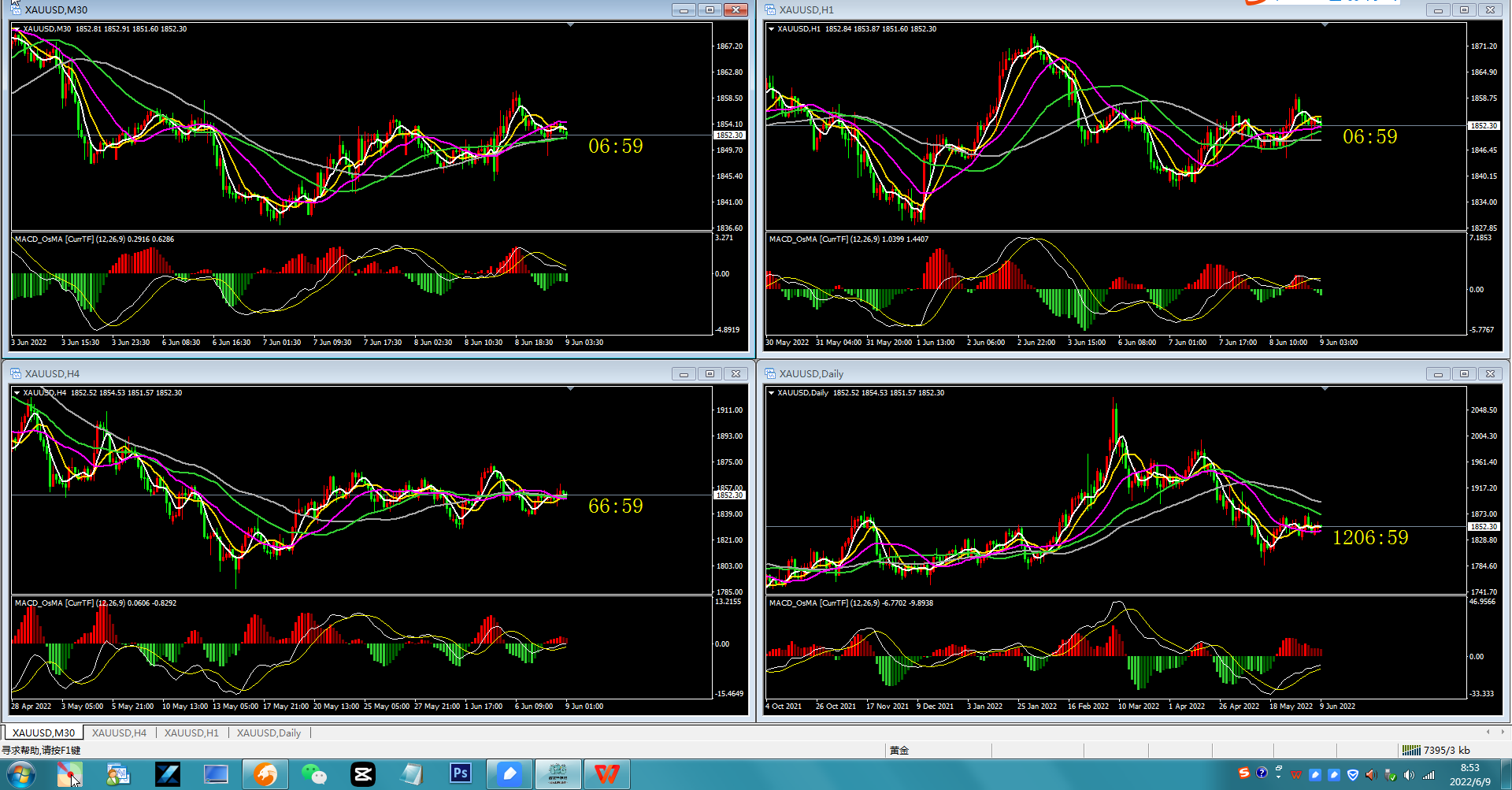Click the Safely Remove Hardware tray icon
Screen dimensions: 1512x790
1391,775
